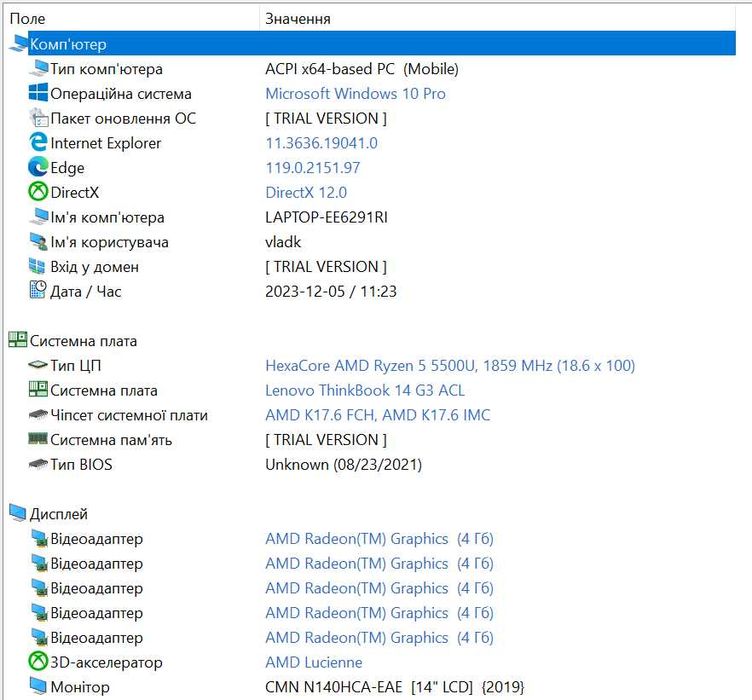The image size is (752, 700).
Task: Click the DirectX Xbox-style icon
Action: click(38, 192)
